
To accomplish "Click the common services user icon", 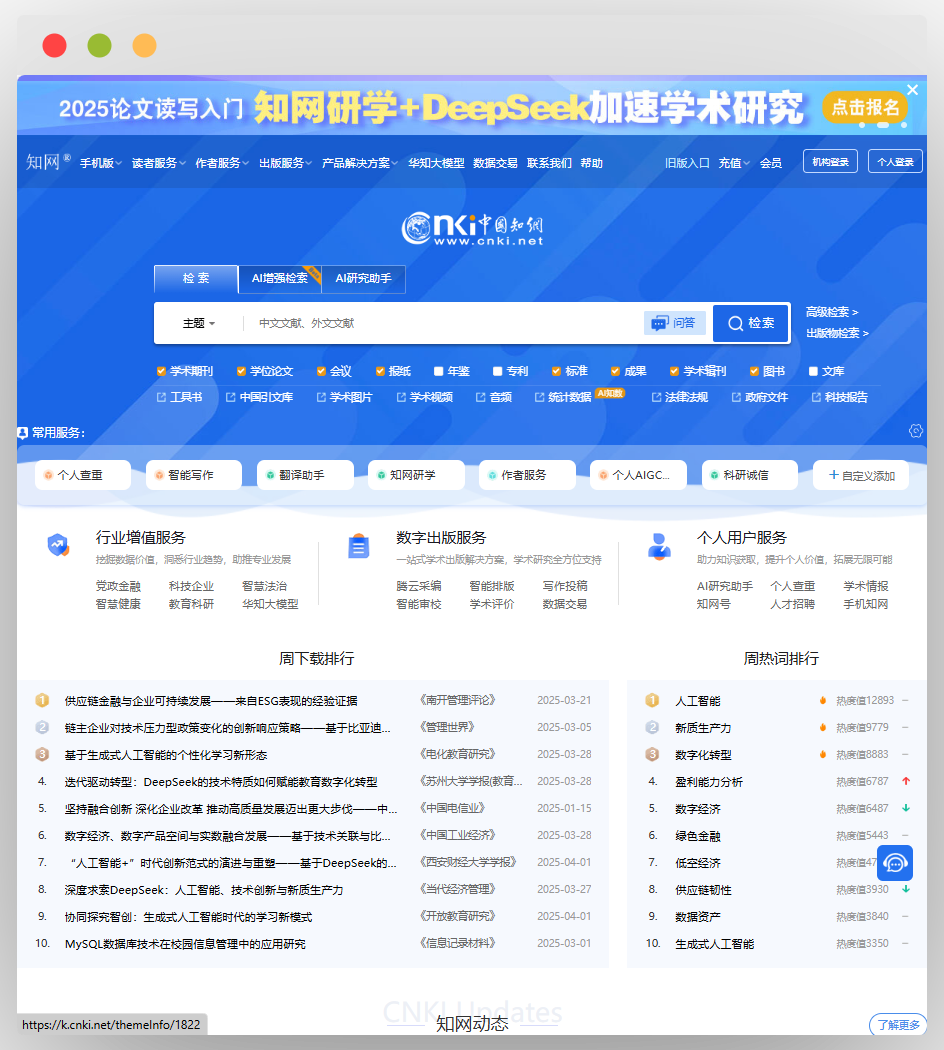I will coord(23,433).
